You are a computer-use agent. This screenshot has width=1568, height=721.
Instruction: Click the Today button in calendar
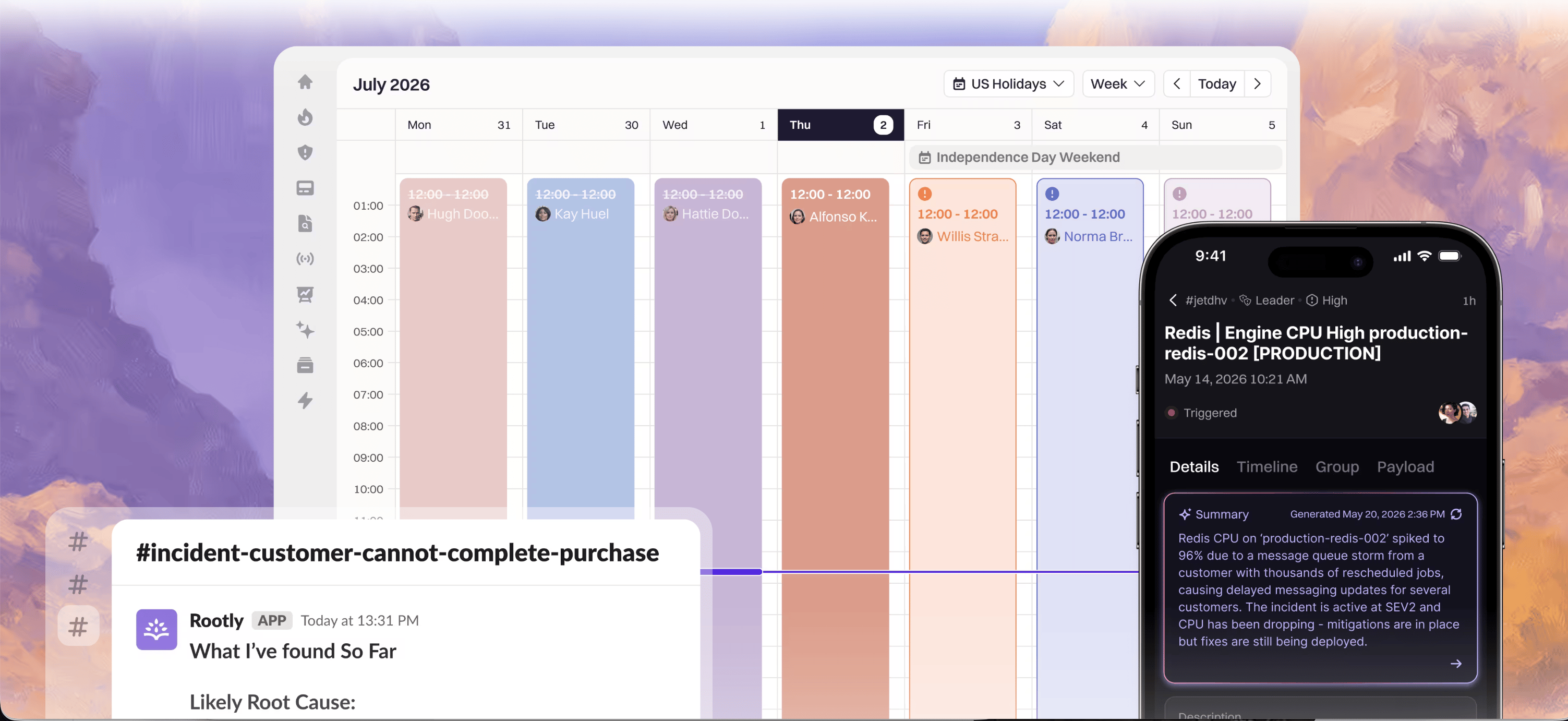[1217, 84]
